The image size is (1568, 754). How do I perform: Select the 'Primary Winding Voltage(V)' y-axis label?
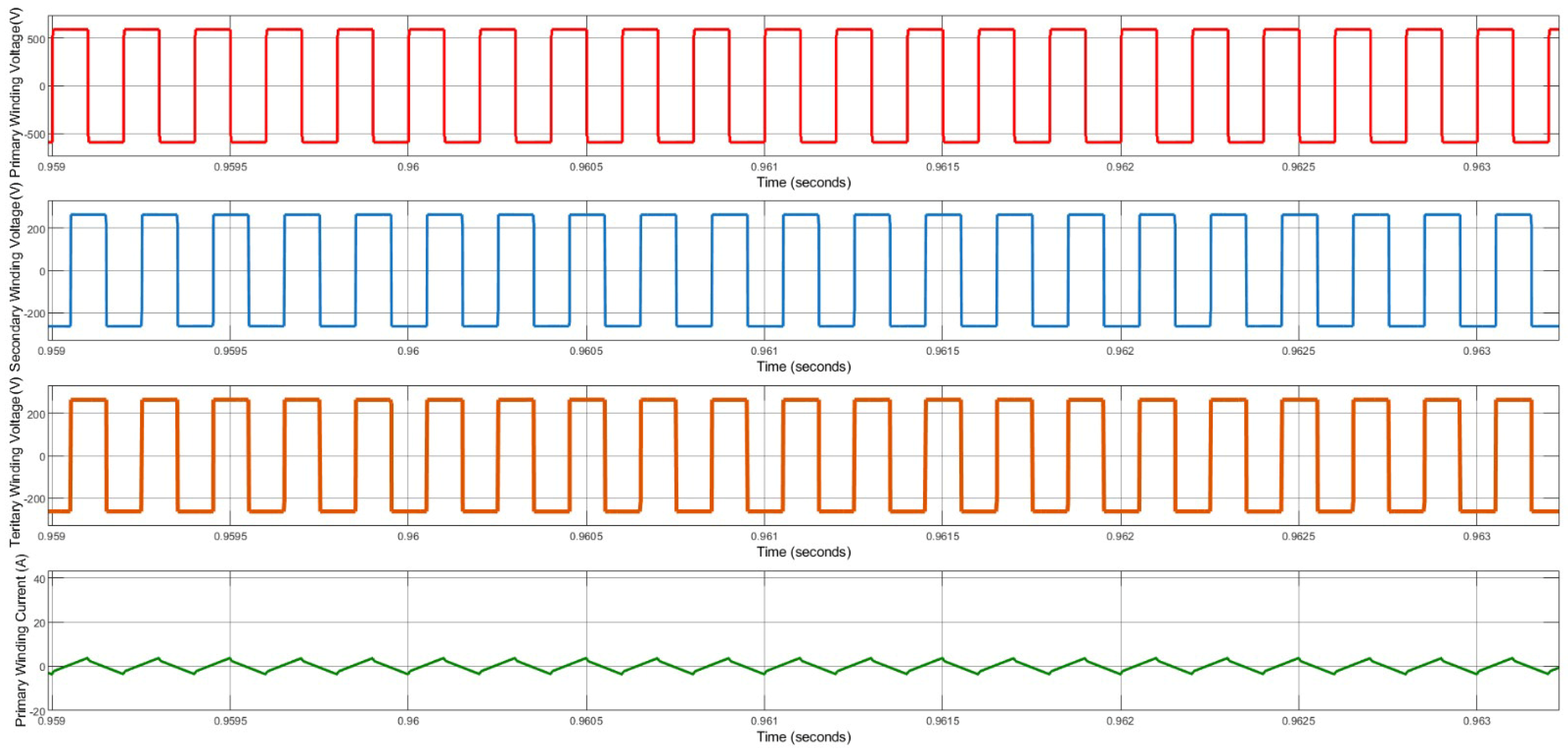[x=15, y=93]
